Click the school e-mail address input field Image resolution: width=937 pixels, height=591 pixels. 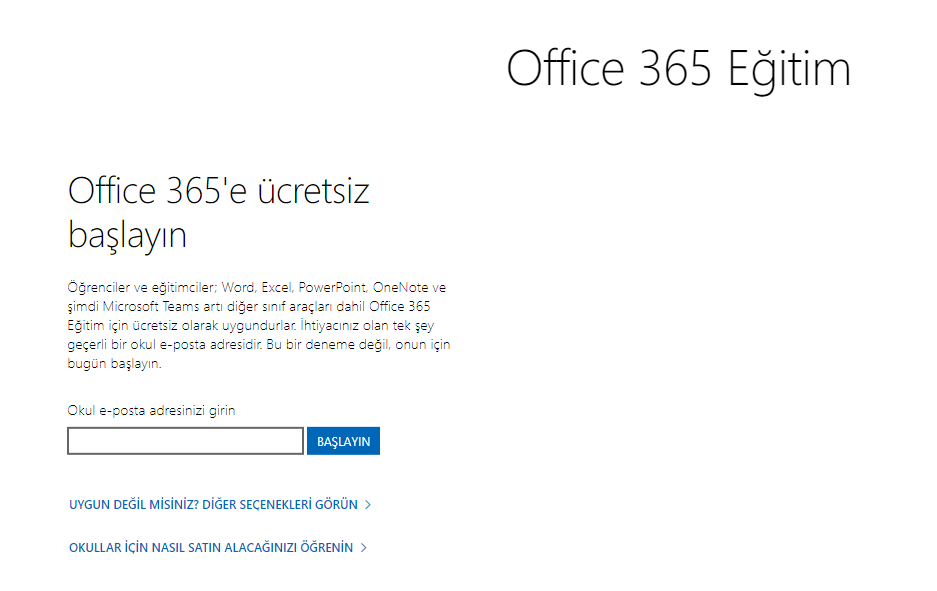pyautogui.click(x=185, y=441)
